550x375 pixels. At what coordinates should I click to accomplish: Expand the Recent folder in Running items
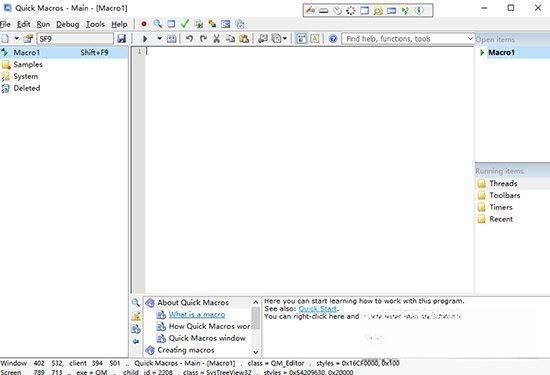(495, 219)
